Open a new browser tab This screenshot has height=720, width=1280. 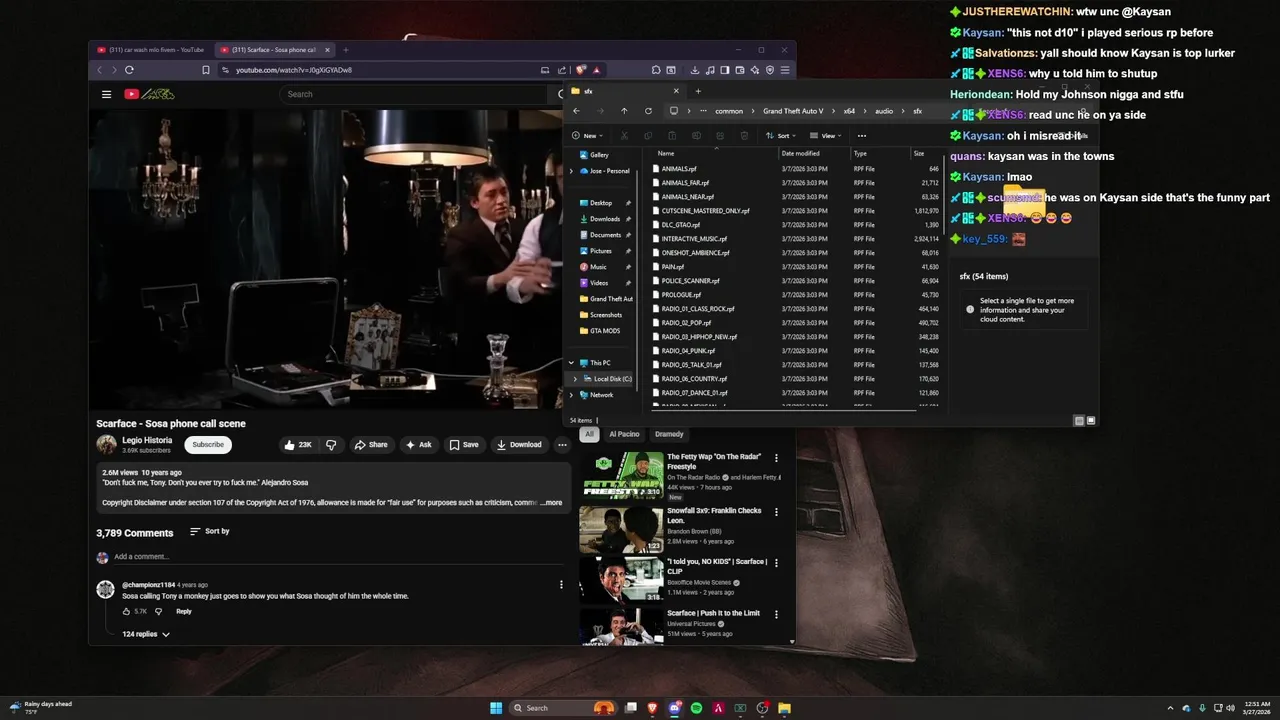346,50
